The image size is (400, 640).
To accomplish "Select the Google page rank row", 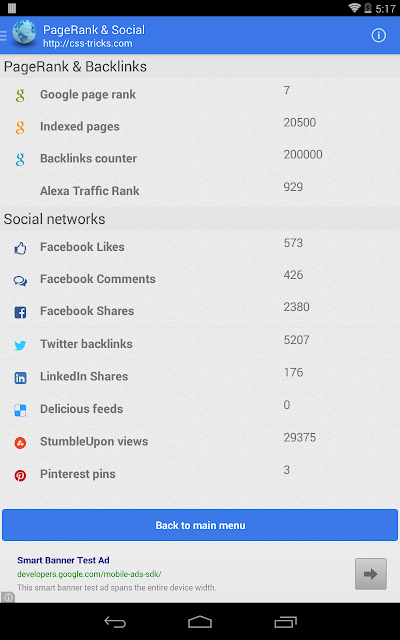I will tap(200, 94).
